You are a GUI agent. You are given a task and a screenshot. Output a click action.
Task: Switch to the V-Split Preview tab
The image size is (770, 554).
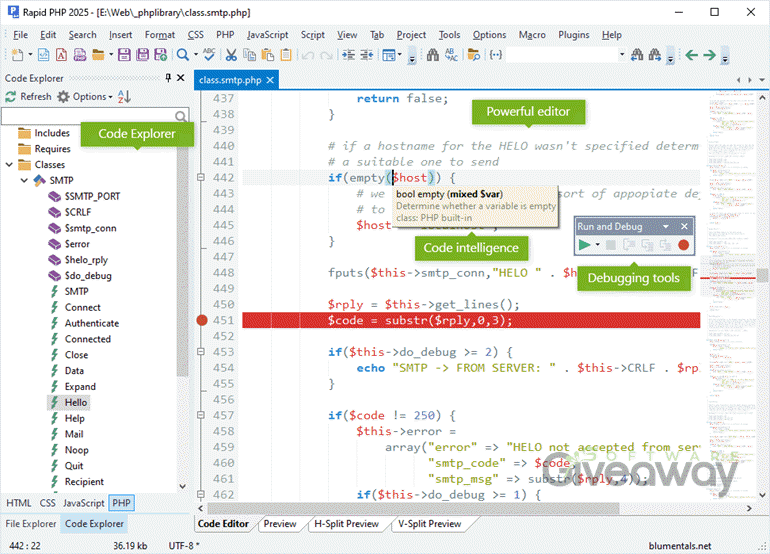coord(429,524)
